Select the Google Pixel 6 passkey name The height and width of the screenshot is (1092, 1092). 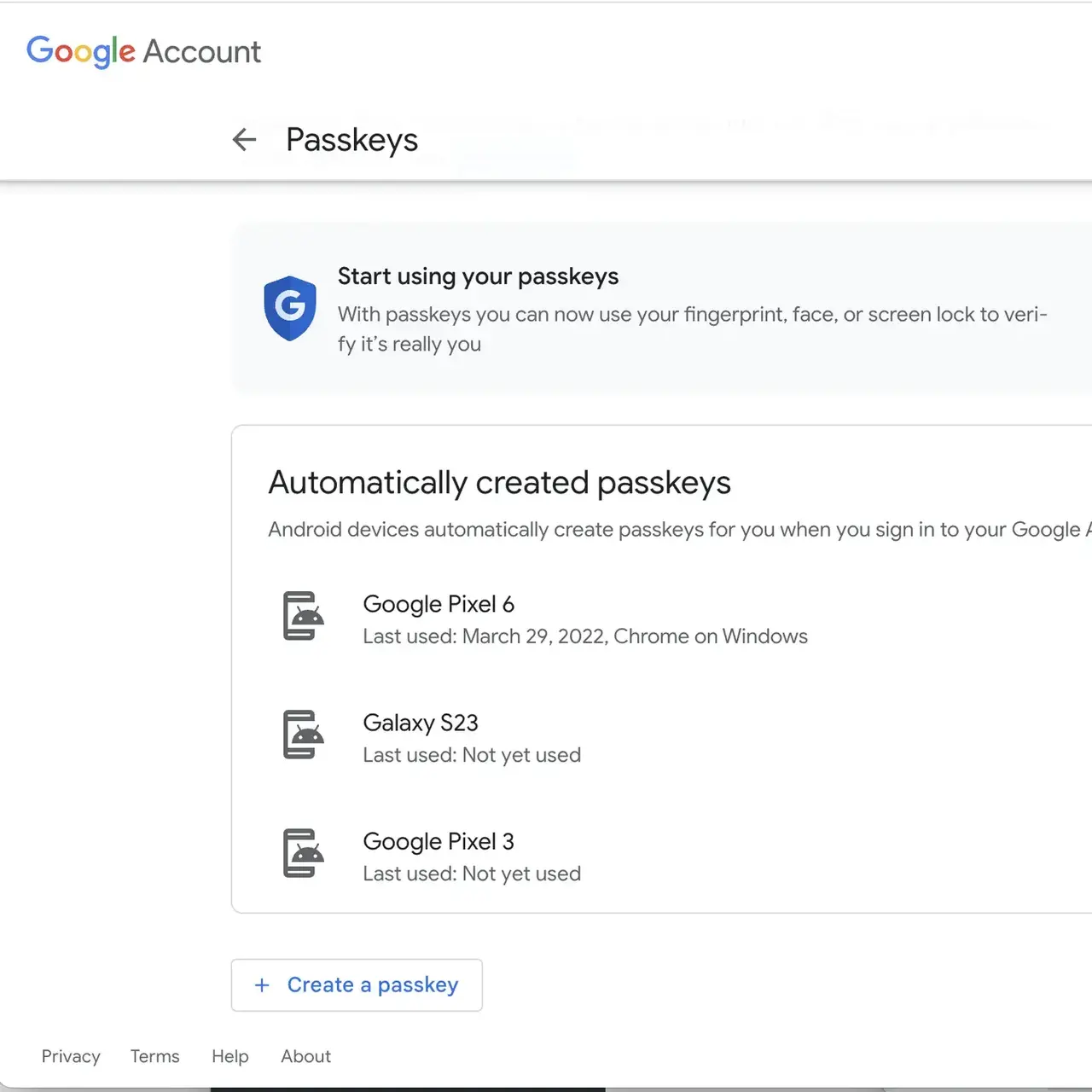tap(439, 604)
